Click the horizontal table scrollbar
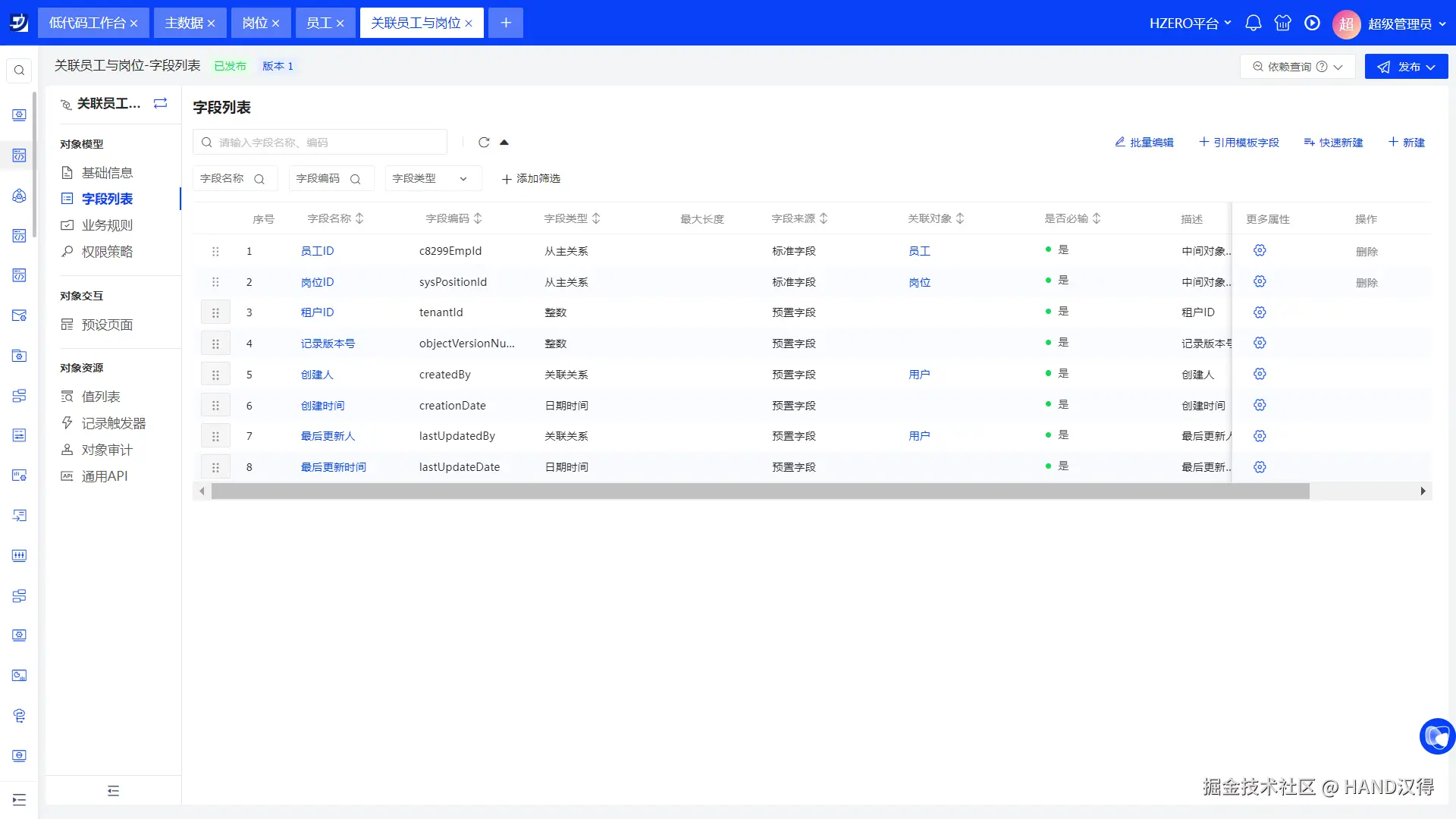This screenshot has width=1456, height=819. 760,491
